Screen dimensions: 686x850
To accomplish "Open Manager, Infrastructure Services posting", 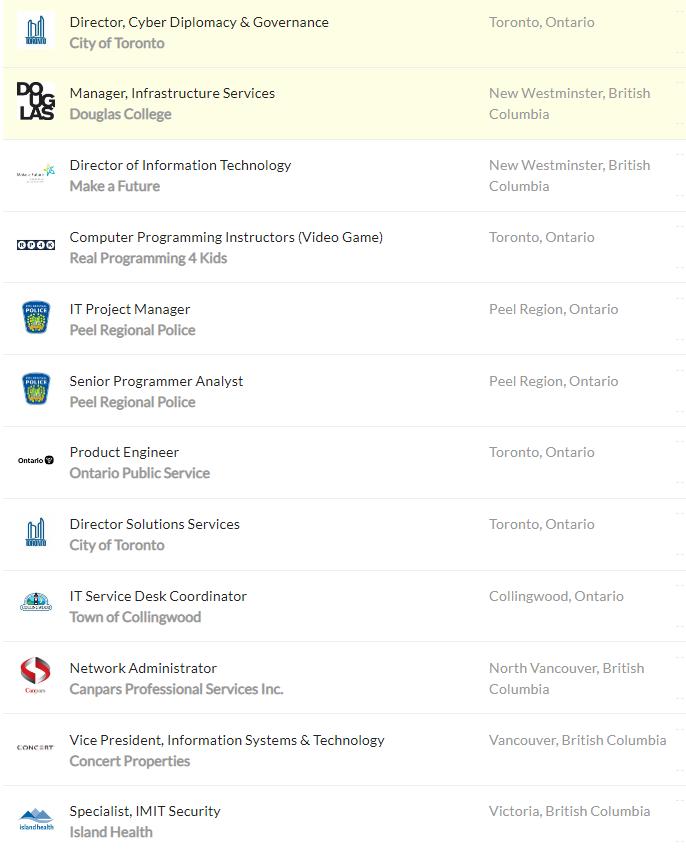I will (172, 93).
